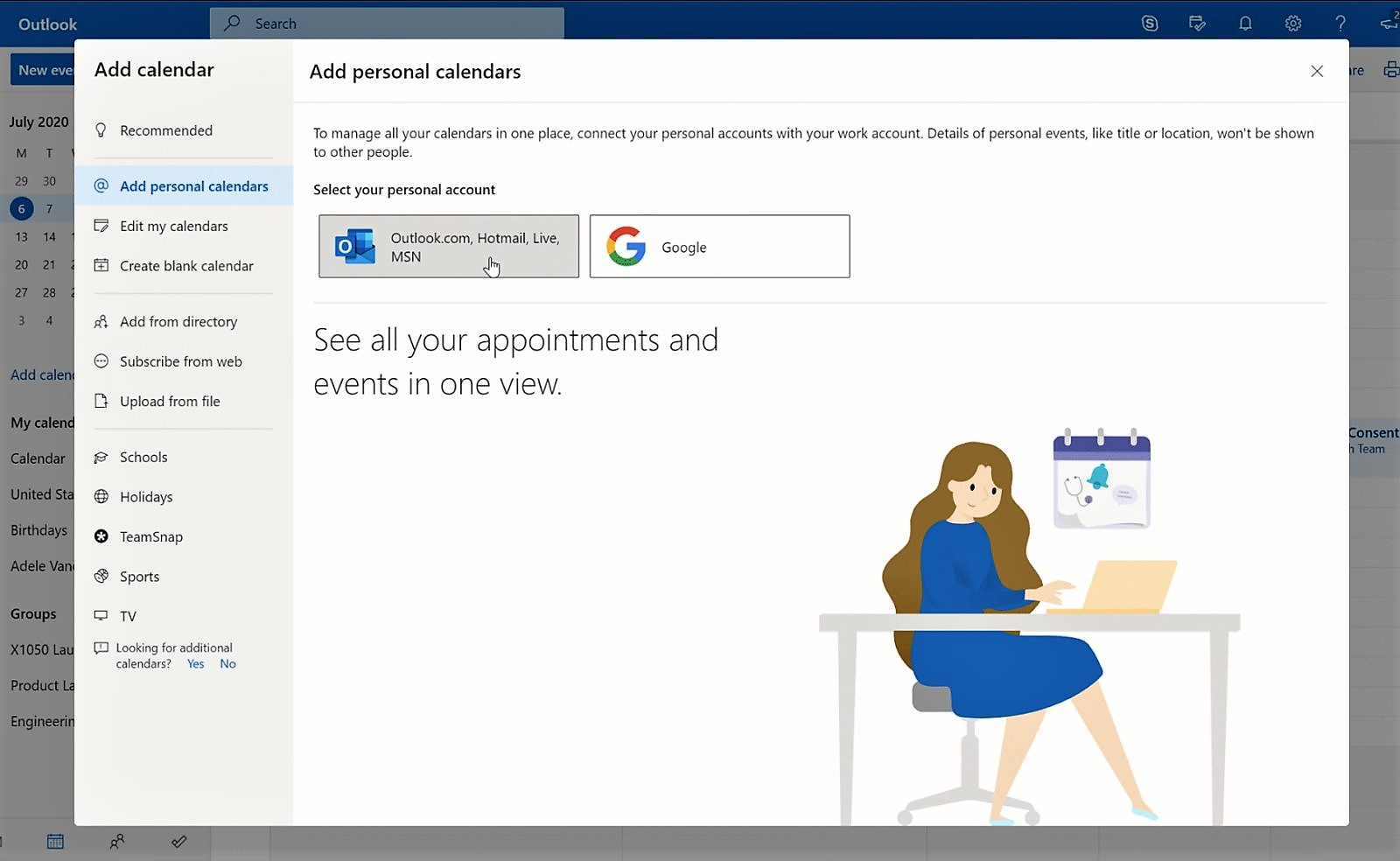
Task: Choose the Google account option
Action: (x=719, y=247)
